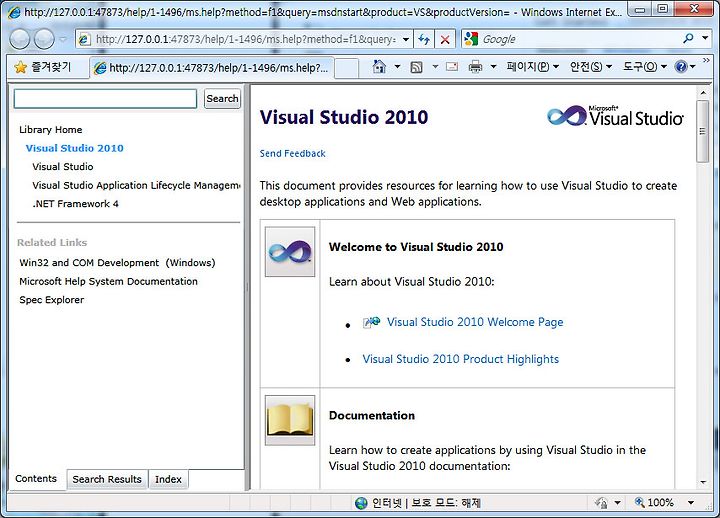Switch to the Index tab
Viewport: 720px width, 518px height.
coord(168,479)
